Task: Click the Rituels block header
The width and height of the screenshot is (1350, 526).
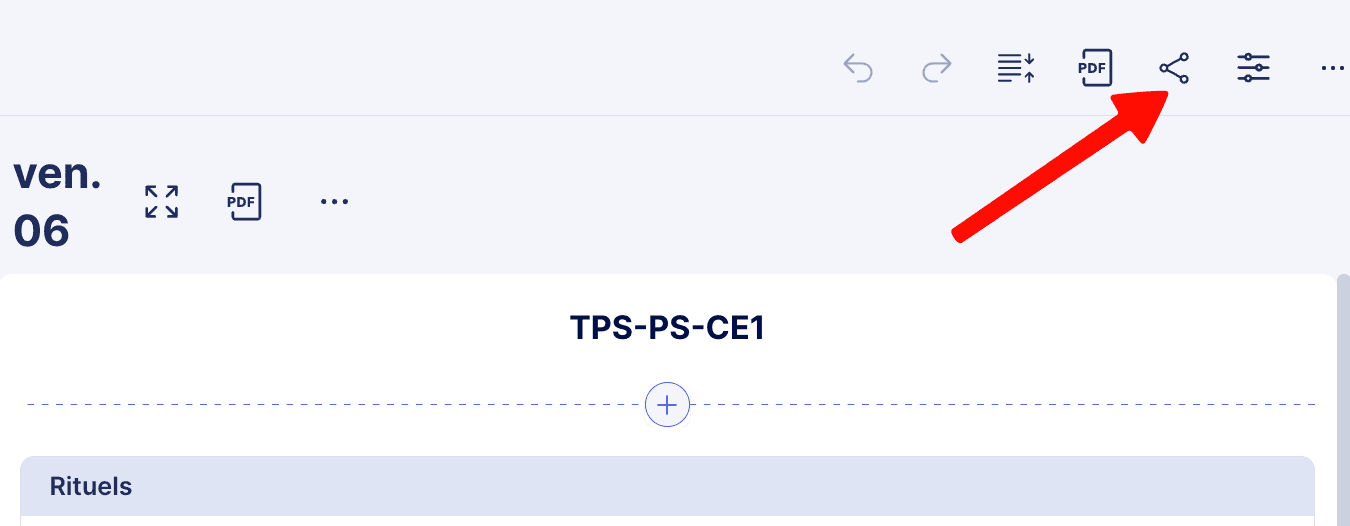Action: 667,487
